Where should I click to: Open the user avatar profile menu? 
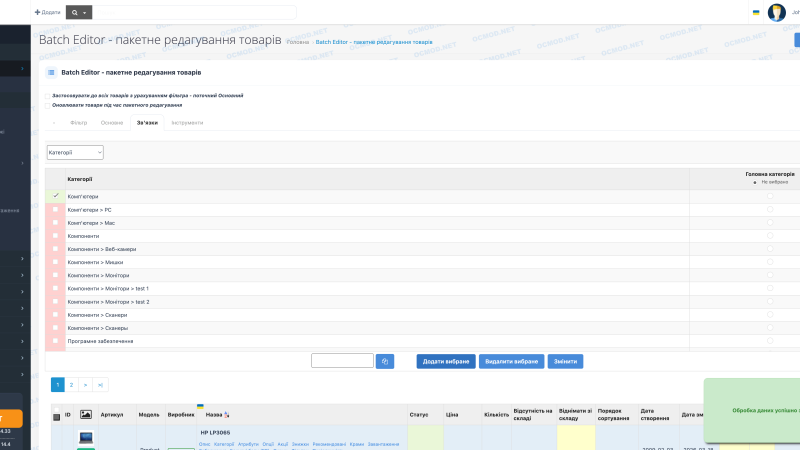tap(777, 12)
